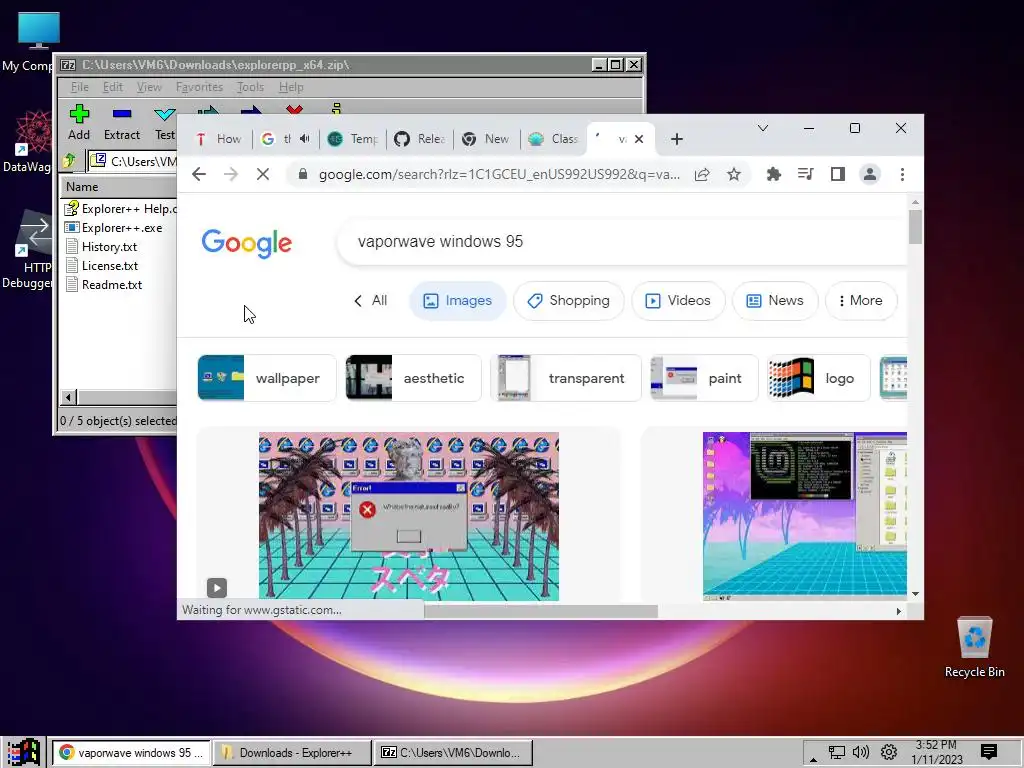Open a new Chrome tab

pyautogui.click(x=677, y=139)
